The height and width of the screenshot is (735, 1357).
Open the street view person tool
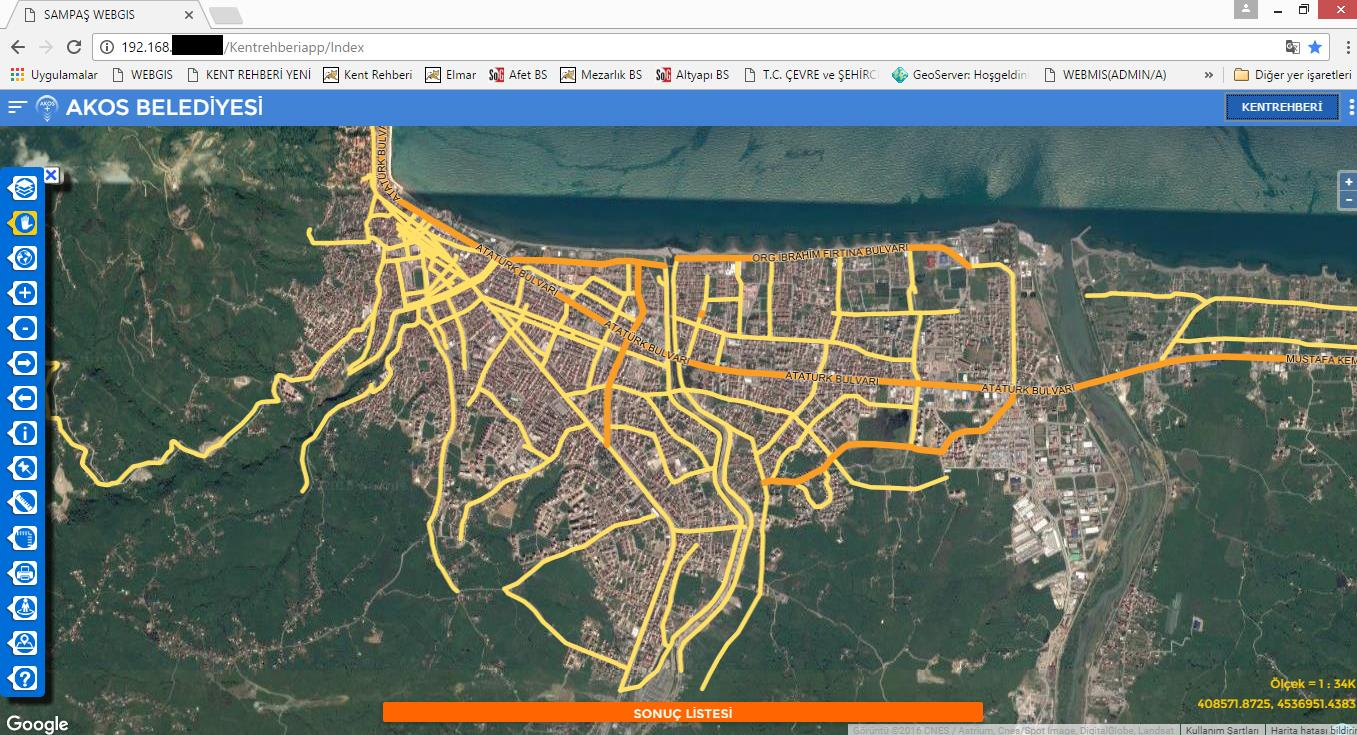click(24, 607)
